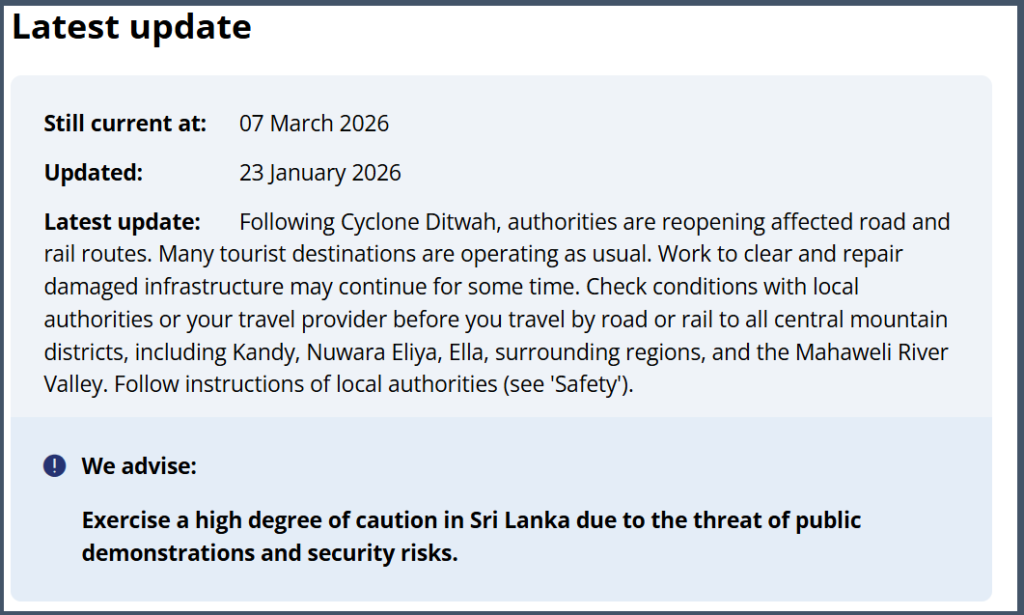Select the "Updated:" label
The width and height of the screenshot is (1024, 615).
coord(94,173)
